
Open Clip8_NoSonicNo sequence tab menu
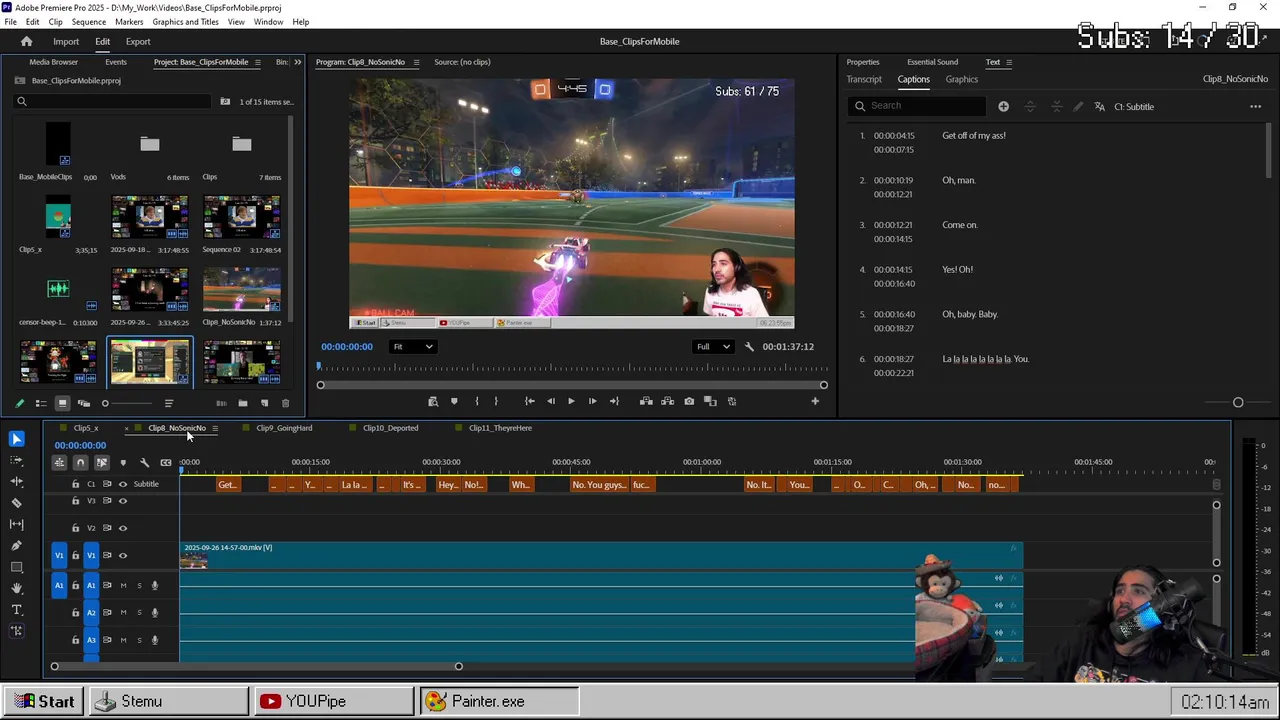pos(214,428)
